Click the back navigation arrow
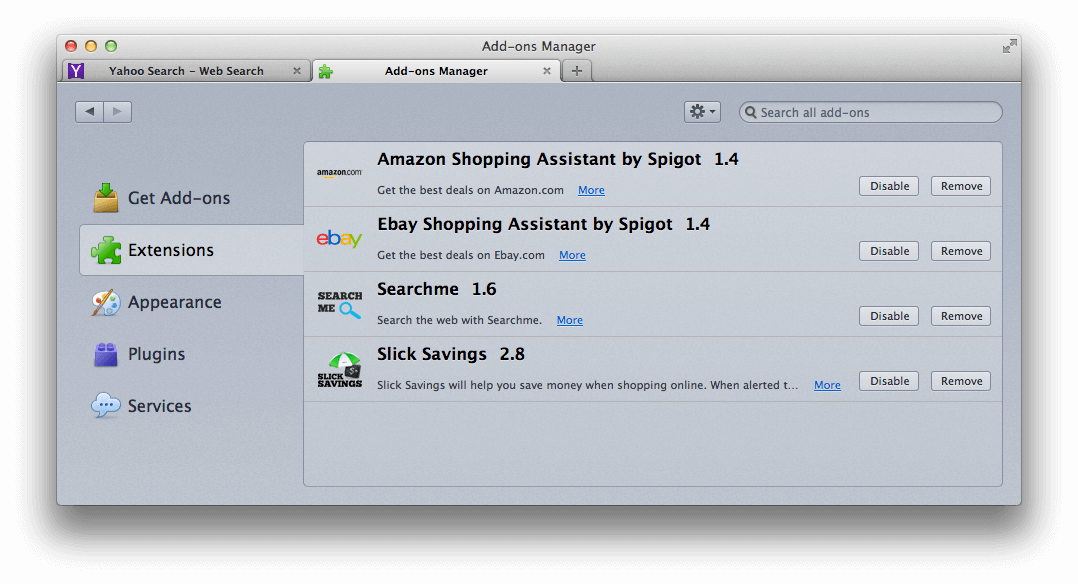The width and height of the screenshot is (1078, 584). tap(90, 112)
